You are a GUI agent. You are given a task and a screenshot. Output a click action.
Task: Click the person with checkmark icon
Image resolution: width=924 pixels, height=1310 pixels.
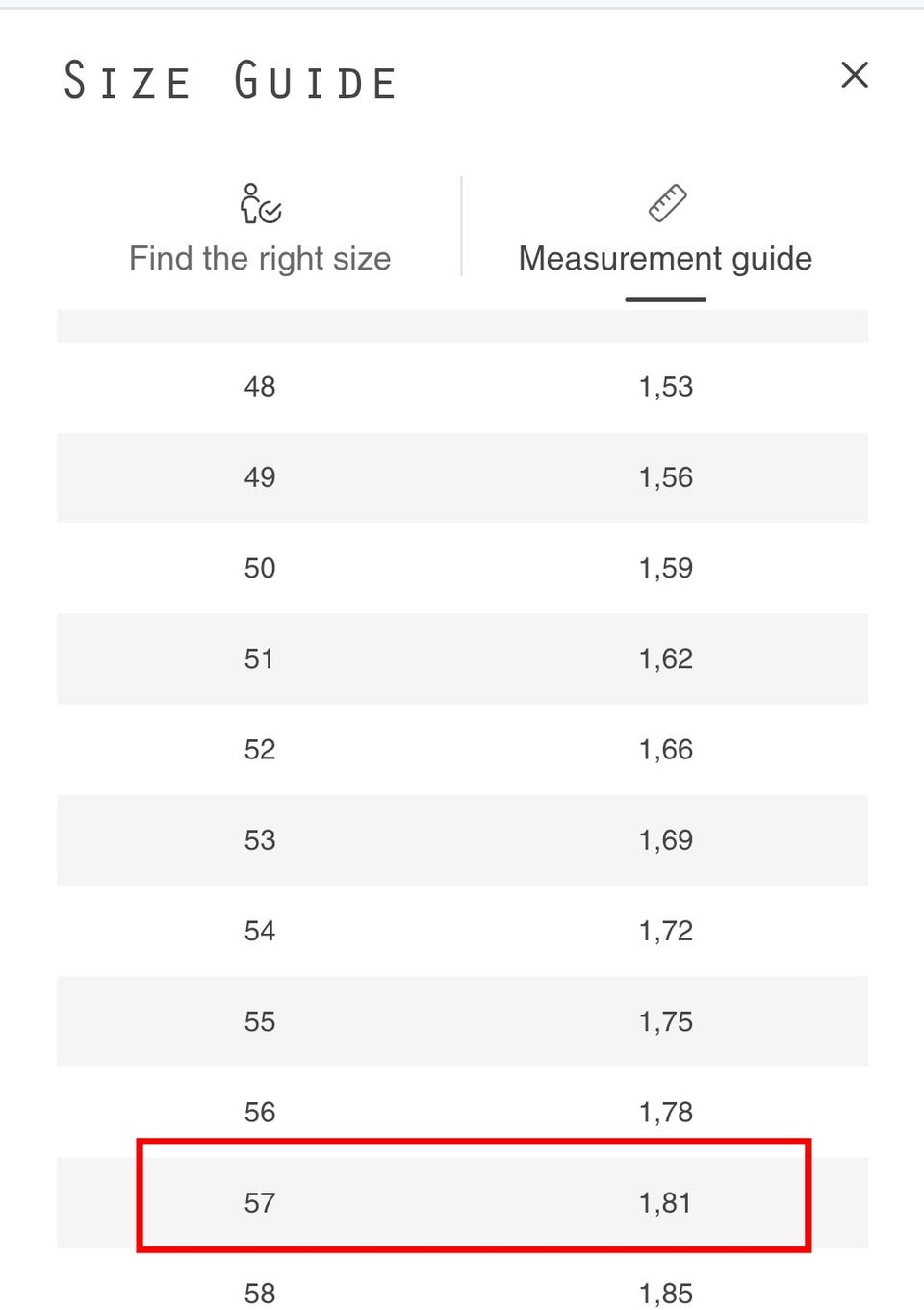coord(260,203)
